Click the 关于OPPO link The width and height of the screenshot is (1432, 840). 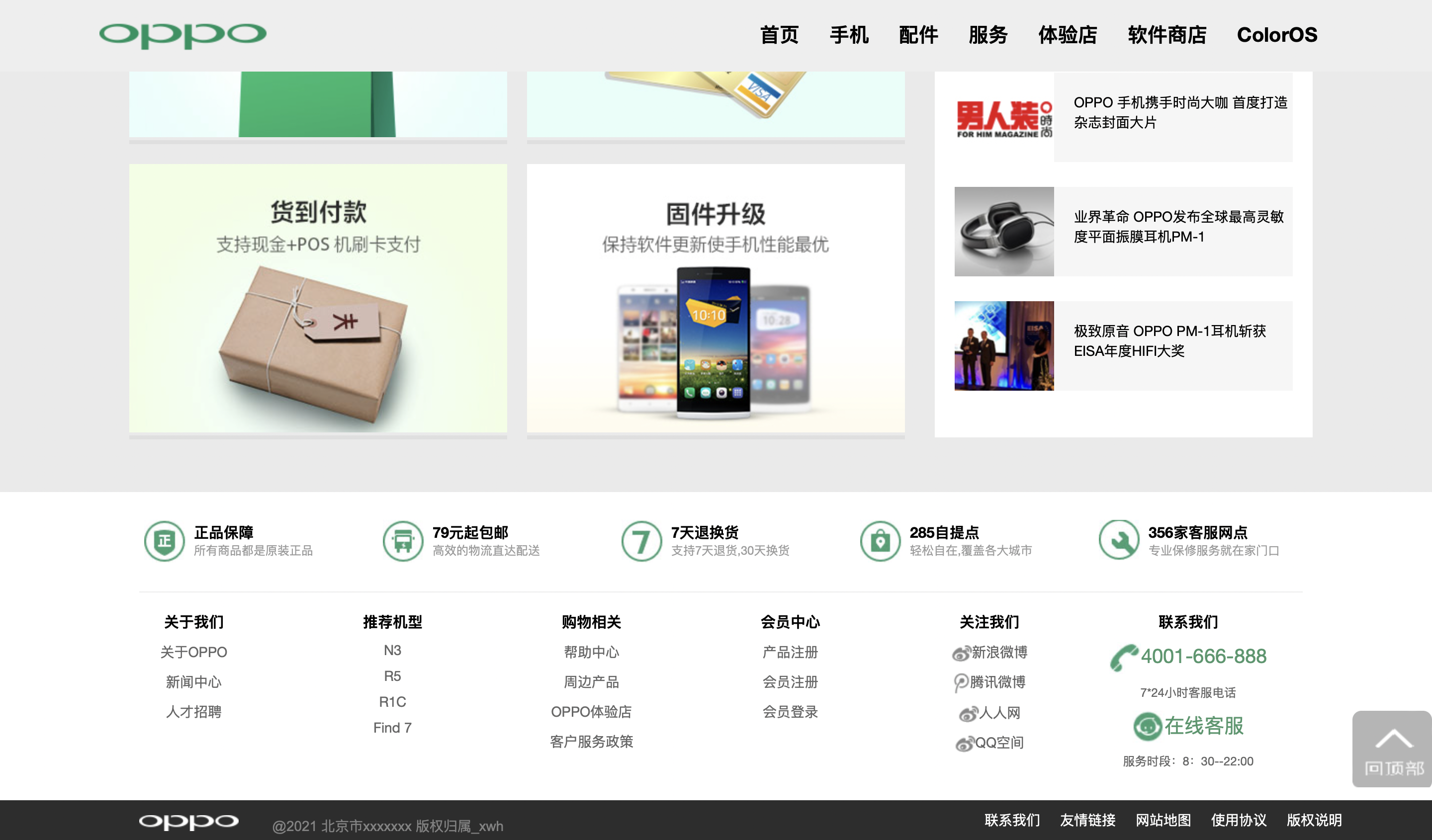(194, 653)
